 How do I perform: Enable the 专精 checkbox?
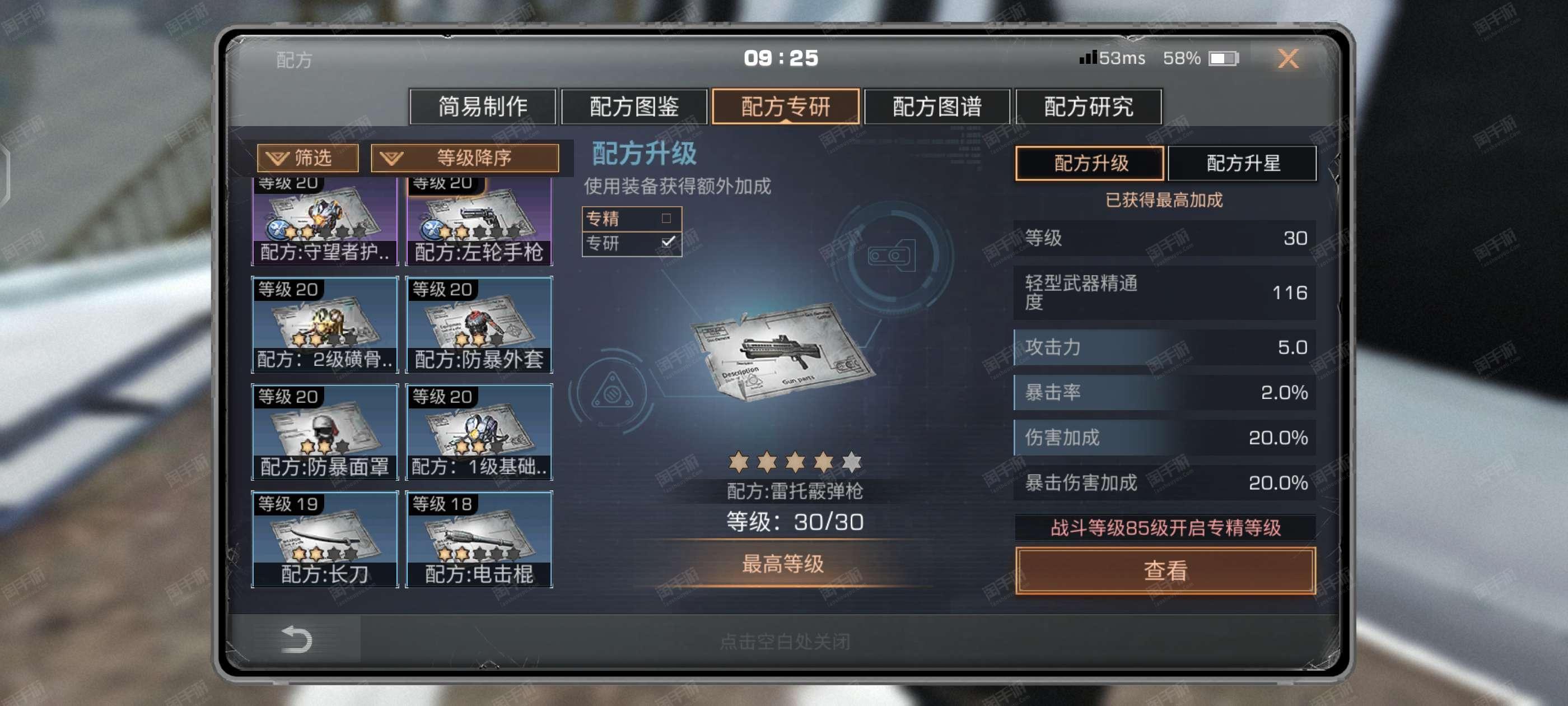point(666,218)
